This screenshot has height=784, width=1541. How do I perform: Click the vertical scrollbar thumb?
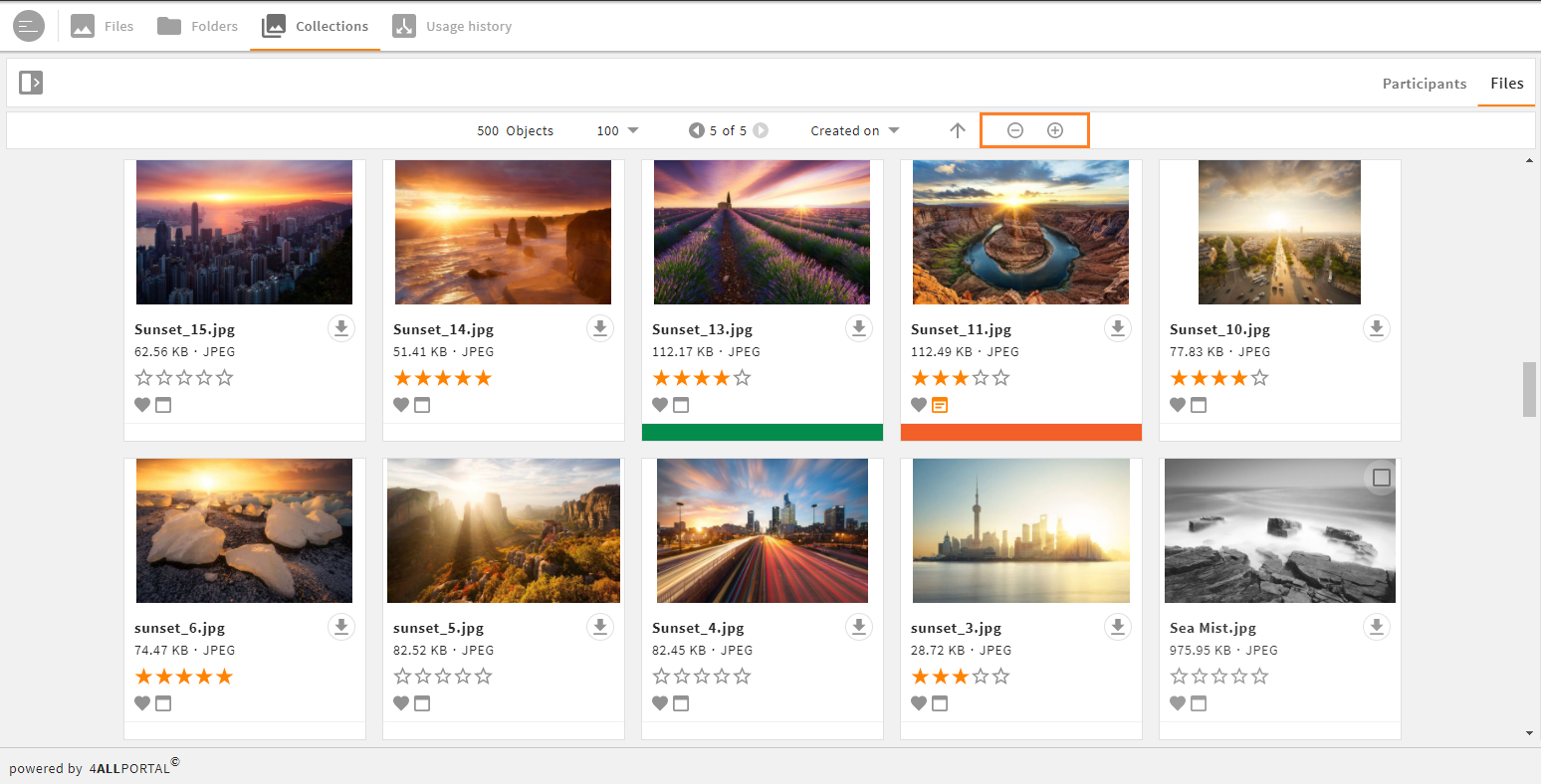[x=1529, y=389]
